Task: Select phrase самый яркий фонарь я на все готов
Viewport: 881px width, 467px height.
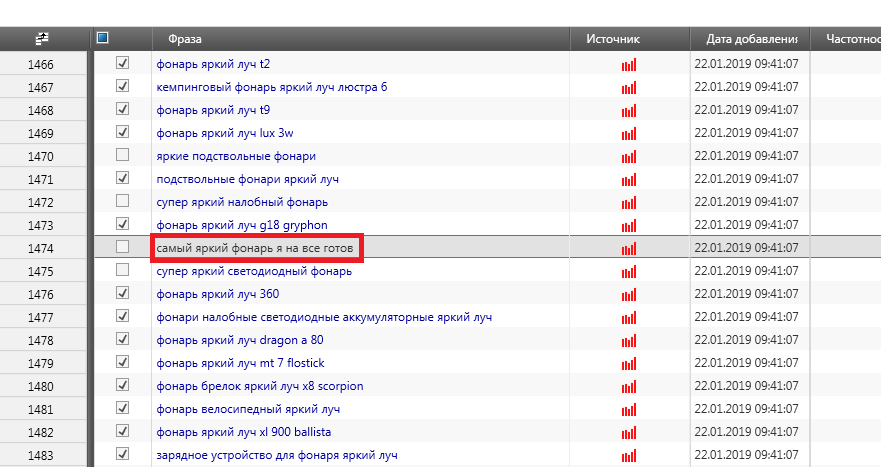Action: click(x=255, y=248)
